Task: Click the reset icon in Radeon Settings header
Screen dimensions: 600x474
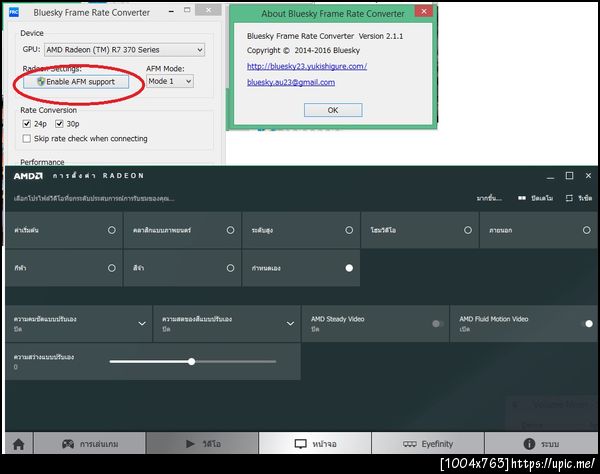Action: [569, 198]
